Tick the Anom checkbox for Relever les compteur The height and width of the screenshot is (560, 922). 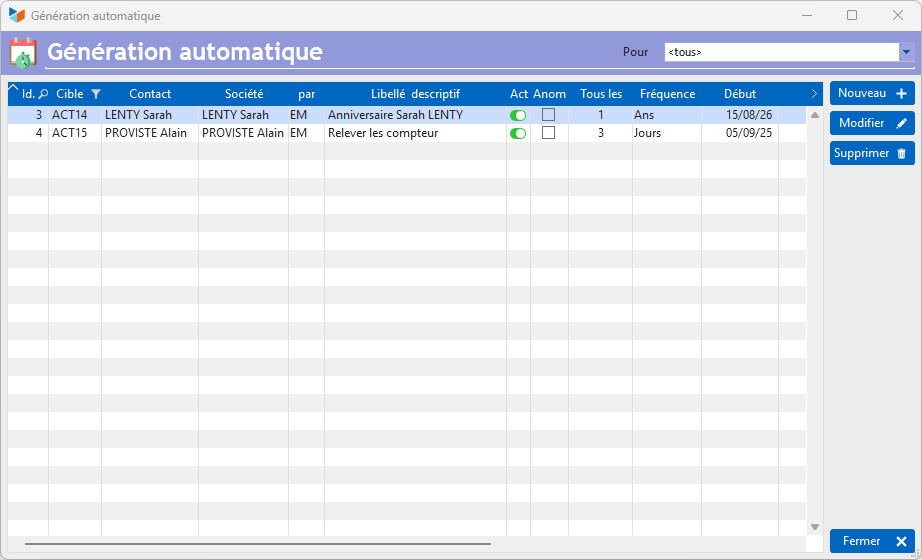[x=548, y=133]
